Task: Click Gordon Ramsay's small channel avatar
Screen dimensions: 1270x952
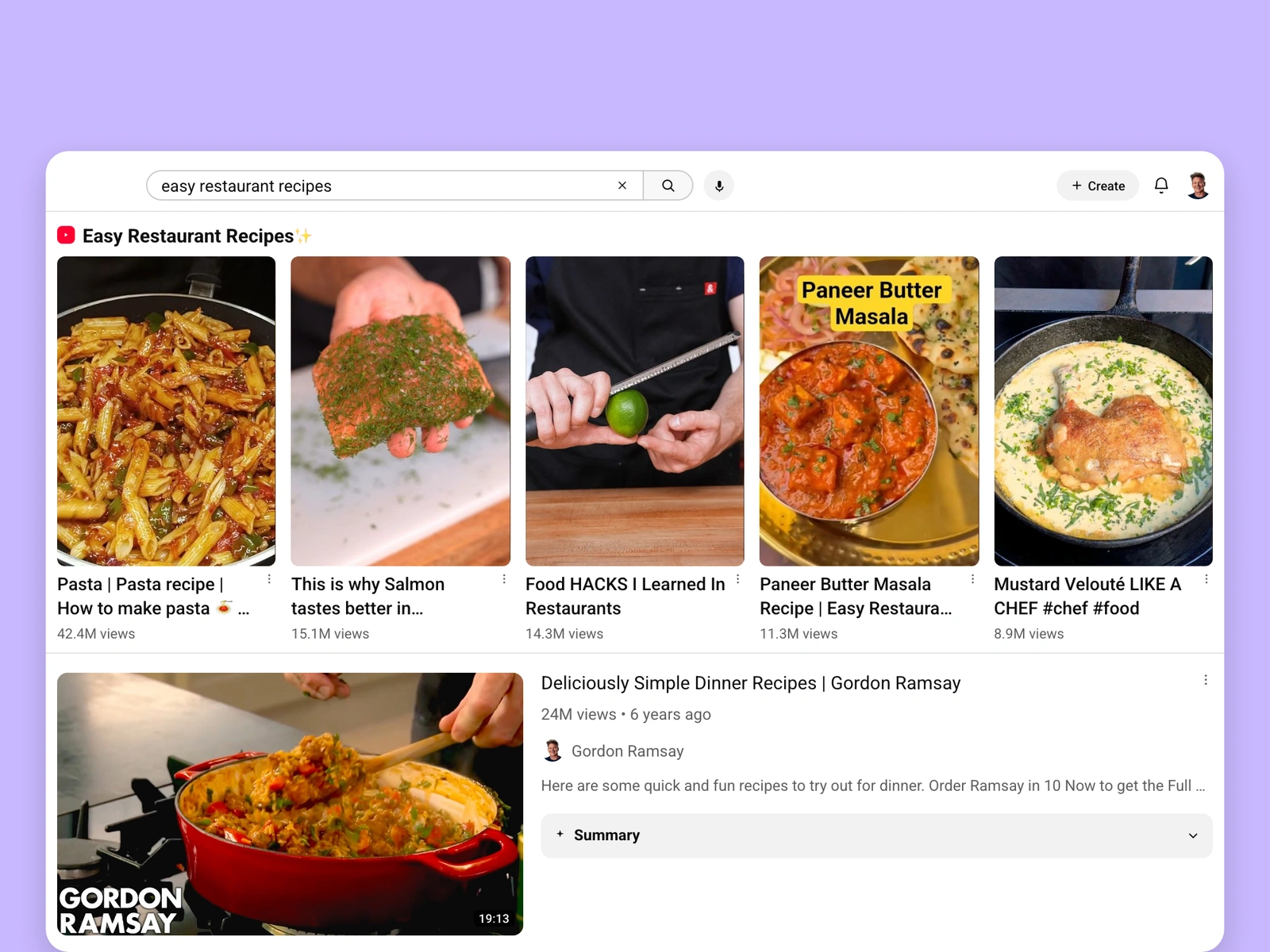Action: click(553, 750)
